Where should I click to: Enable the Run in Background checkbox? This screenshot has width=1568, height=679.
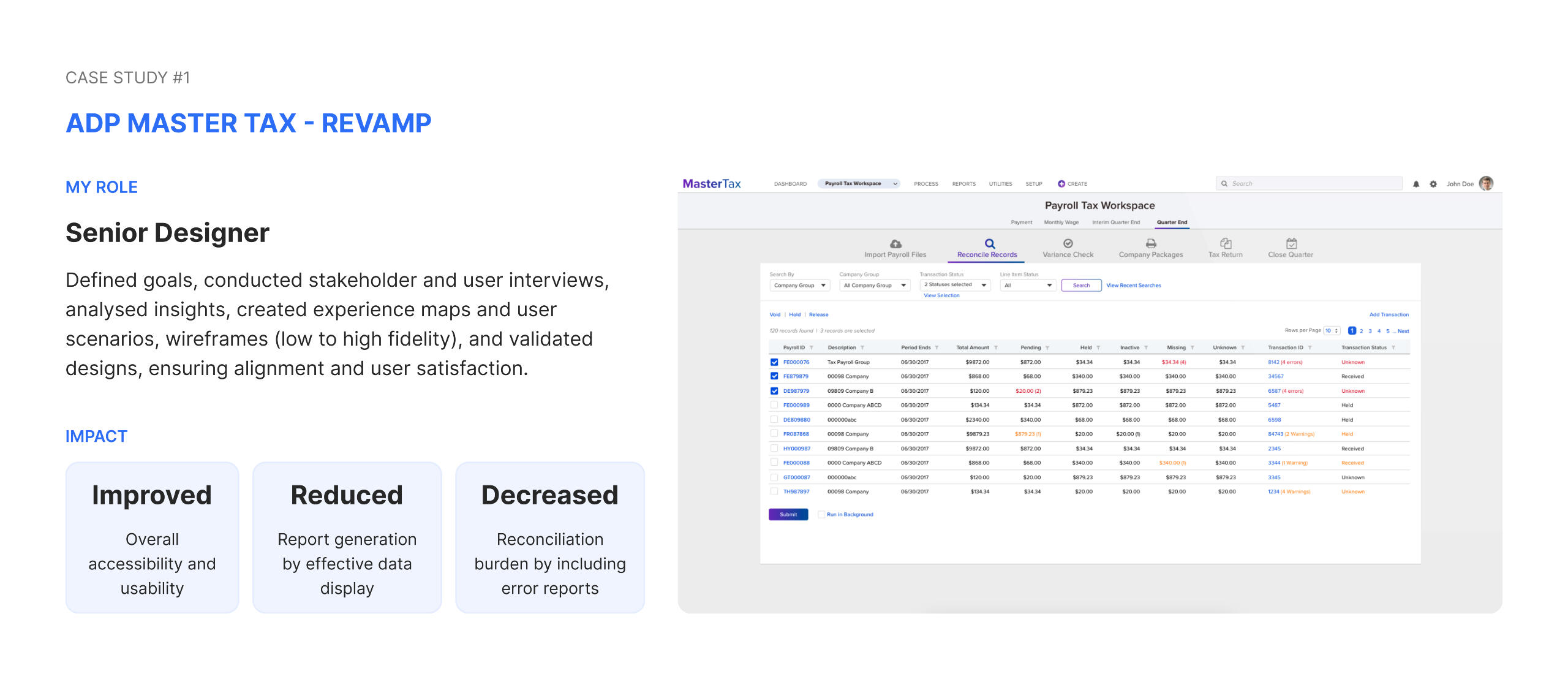821,515
